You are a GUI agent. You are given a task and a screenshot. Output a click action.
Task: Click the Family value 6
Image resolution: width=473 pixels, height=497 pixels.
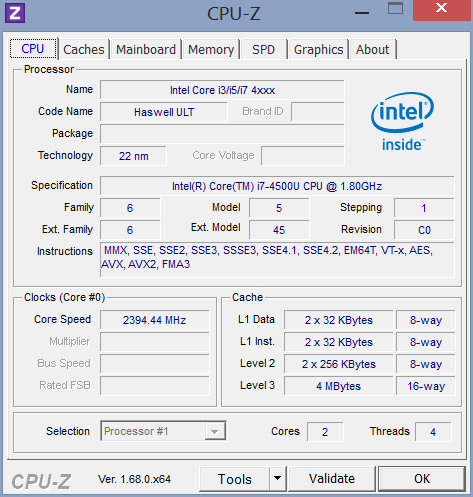[x=130, y=208]
